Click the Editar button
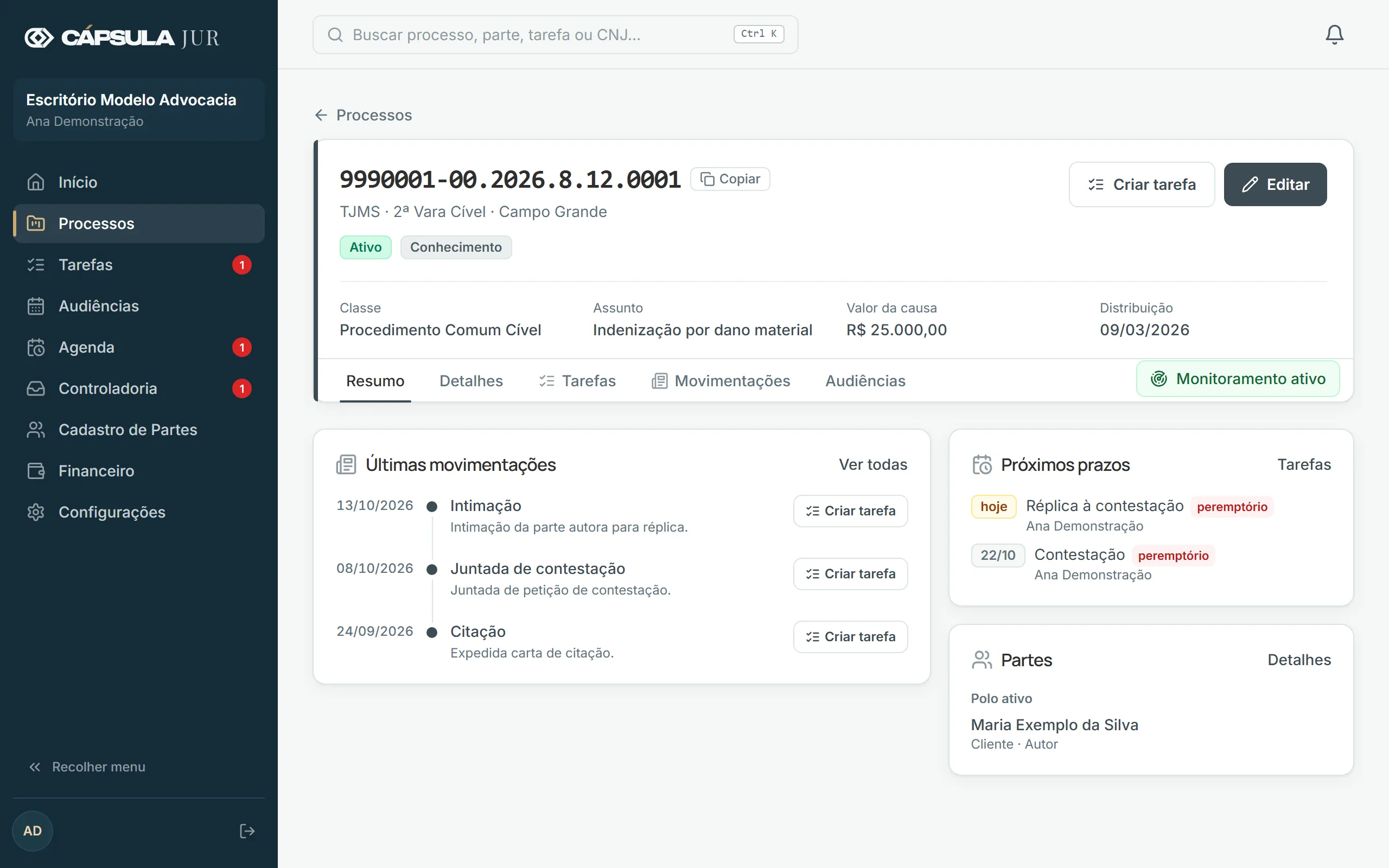 (1275, 184)
